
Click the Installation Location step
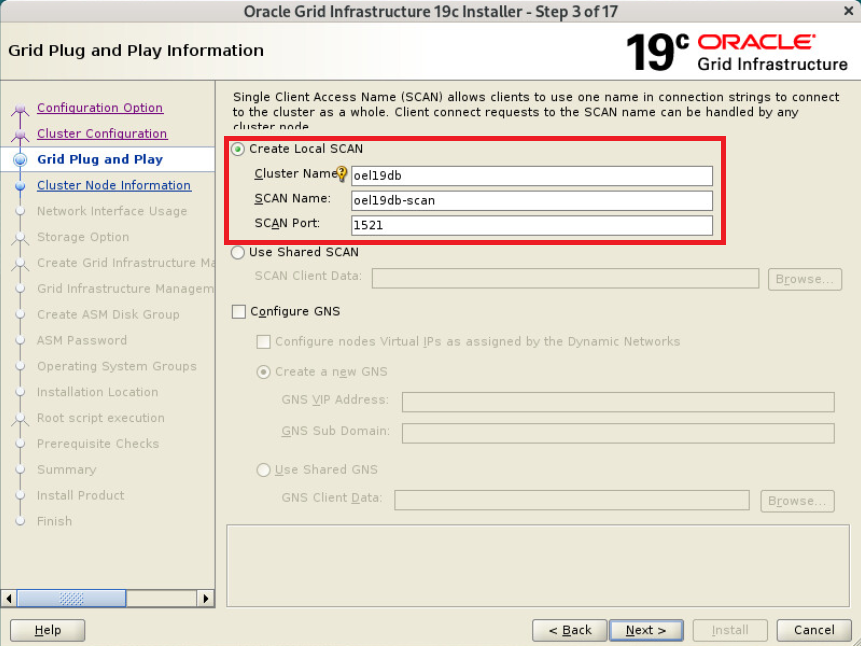click(97, 392)
